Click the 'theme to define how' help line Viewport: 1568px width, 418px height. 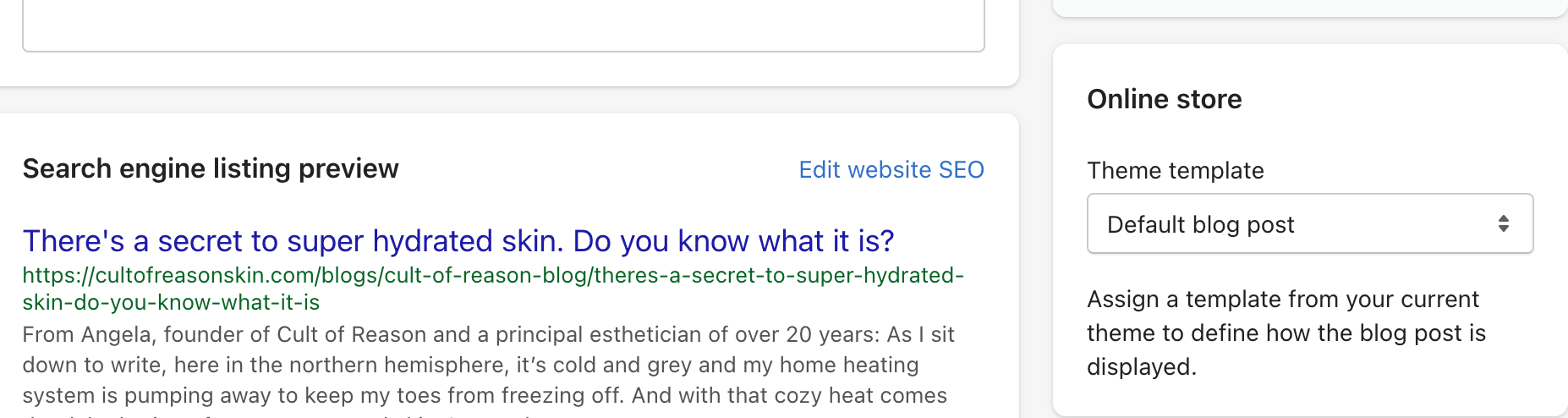click(x=1286, y=333)
